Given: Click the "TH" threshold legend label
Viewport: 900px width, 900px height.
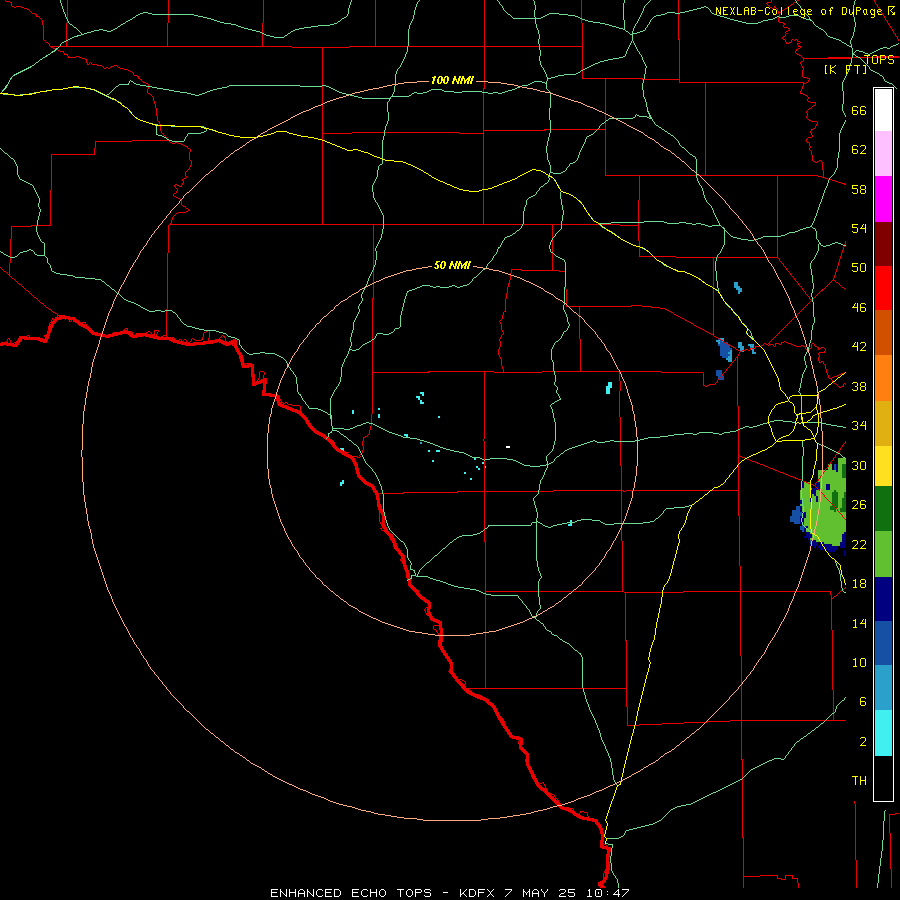Looking at the screenshot, I should [x=859, y=781].
